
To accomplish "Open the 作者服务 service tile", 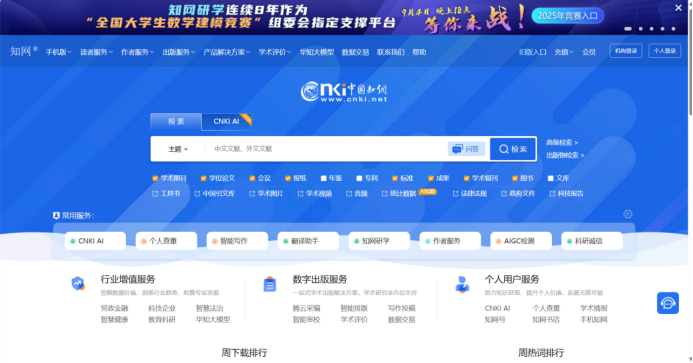I will pos(450,241).
